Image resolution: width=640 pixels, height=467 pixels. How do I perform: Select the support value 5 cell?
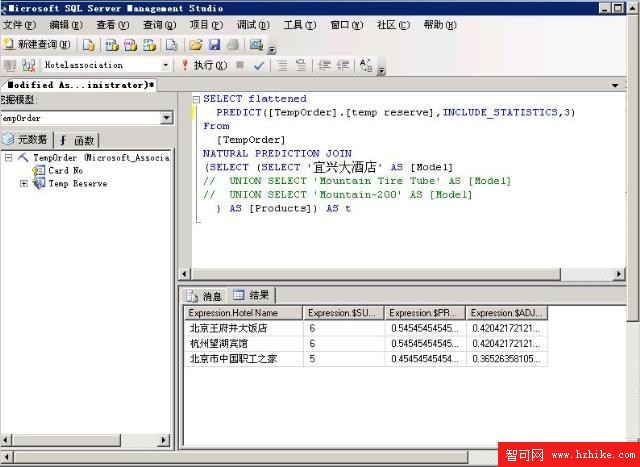344,359
